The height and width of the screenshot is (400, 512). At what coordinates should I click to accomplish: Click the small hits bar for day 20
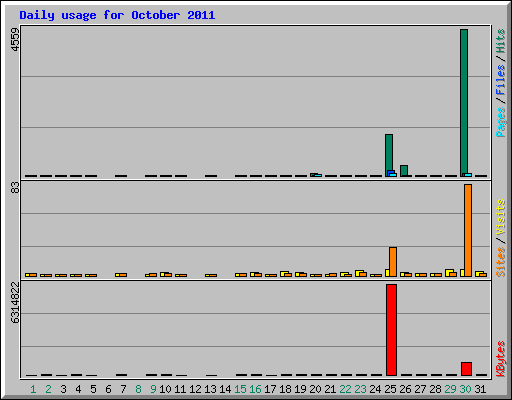314,175
